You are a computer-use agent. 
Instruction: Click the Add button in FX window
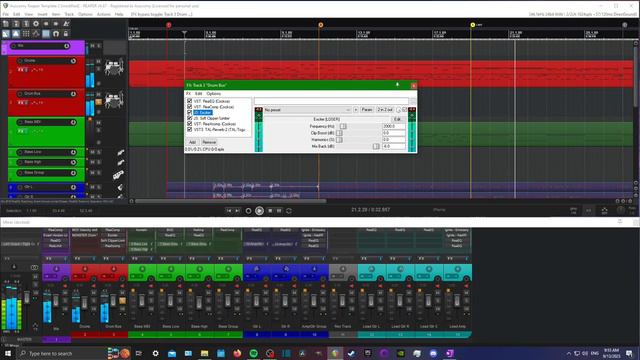[192, 142]
